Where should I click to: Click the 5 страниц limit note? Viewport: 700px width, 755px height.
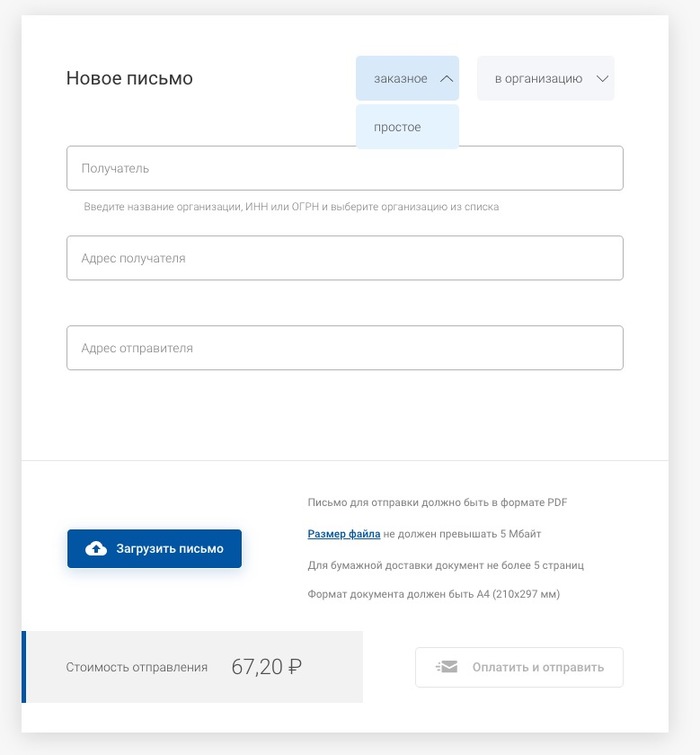445,565
